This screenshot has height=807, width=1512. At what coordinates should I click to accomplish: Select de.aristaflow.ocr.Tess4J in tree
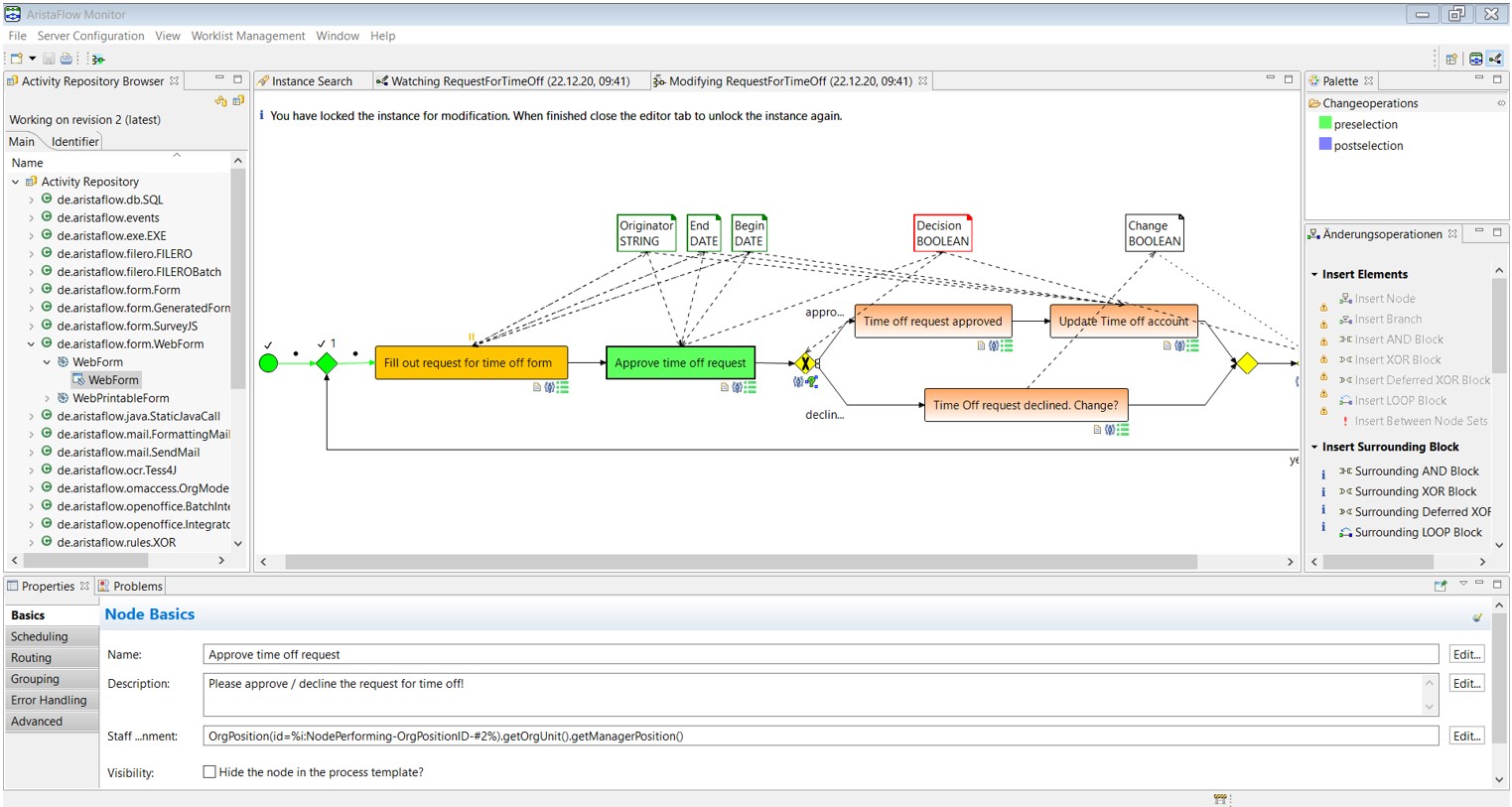tap(116, 471)
